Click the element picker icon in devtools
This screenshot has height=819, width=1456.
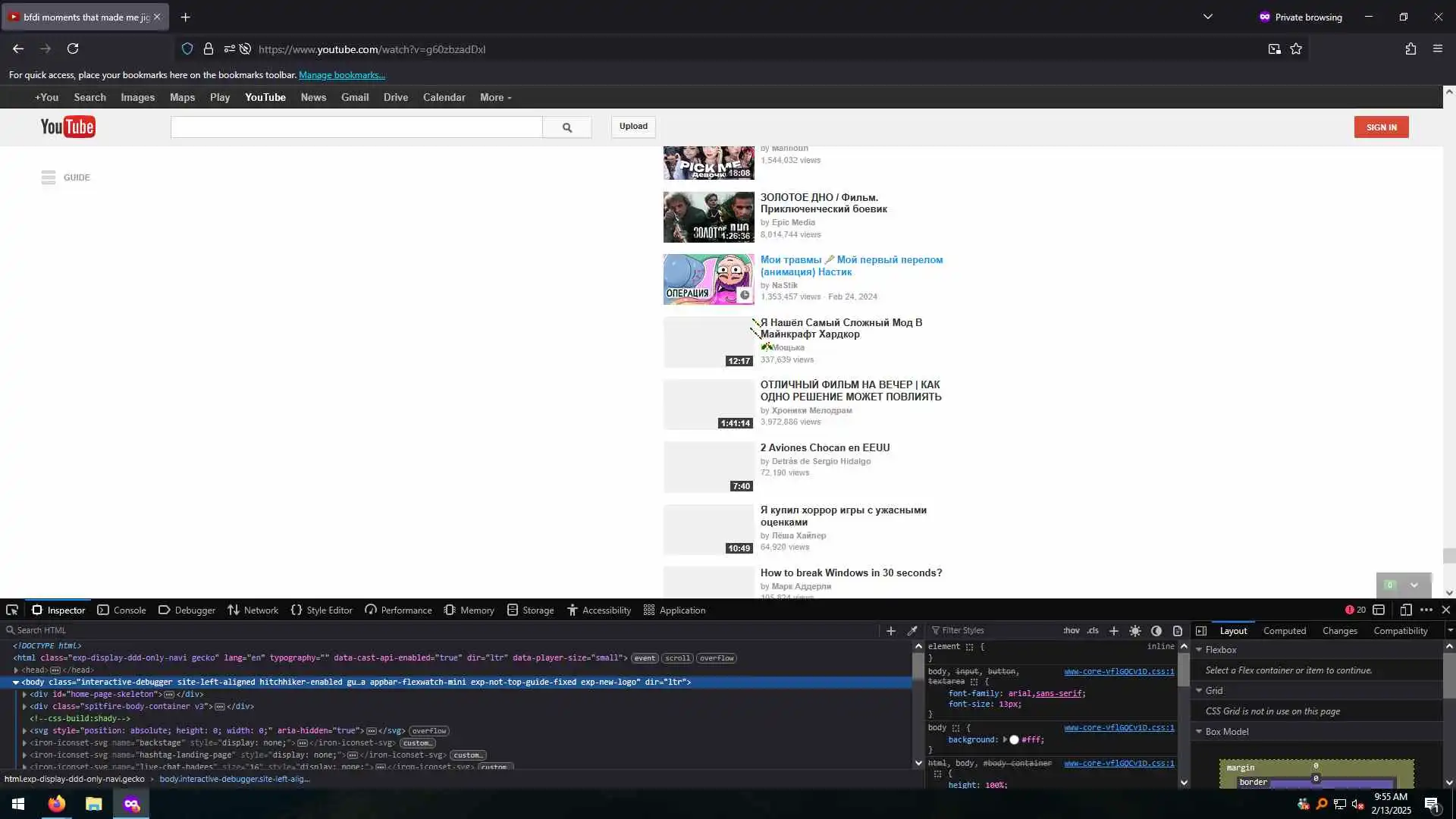tap(12, 610)
